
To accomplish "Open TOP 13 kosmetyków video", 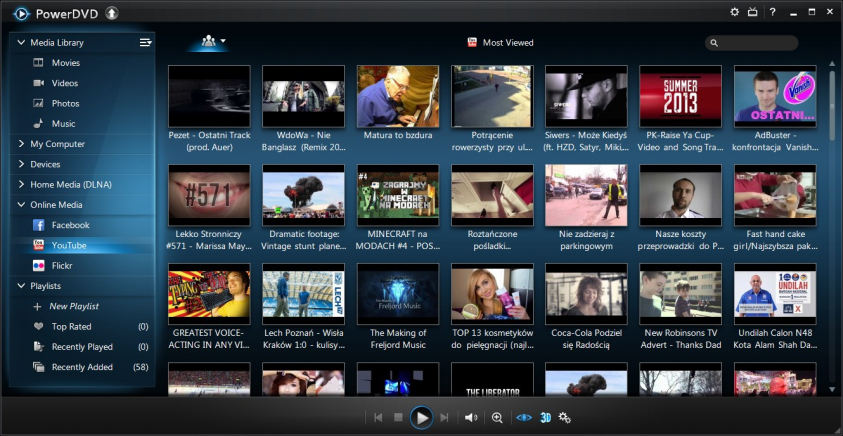I will point(492,294).
